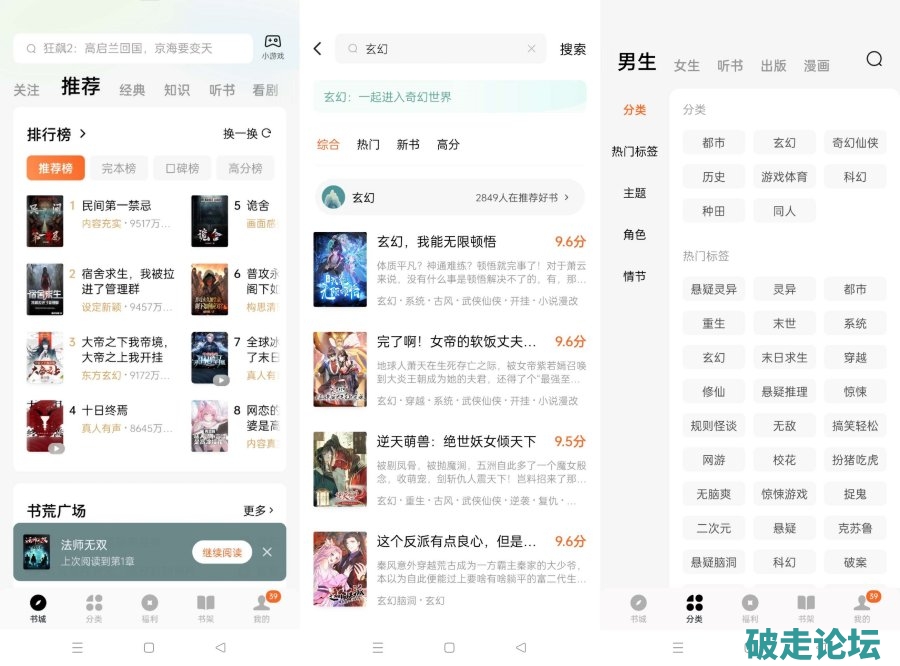Tap the back arrow beside search field
The height and width of the screenshot is (666, 900).
(318, 49)
